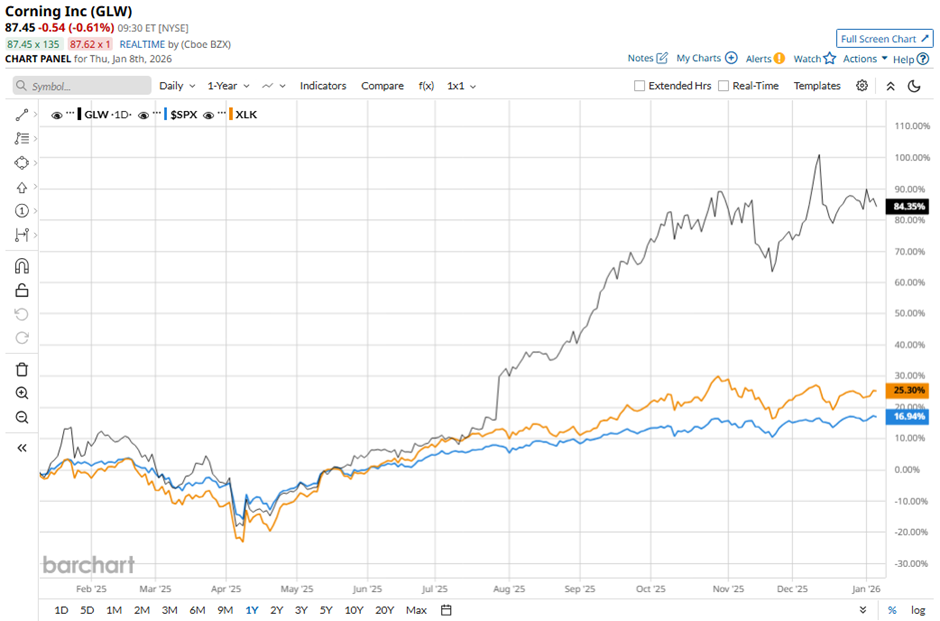Click the orange XLK color swatch
This screenshot has height=621, width=940.
coord(231,114)
